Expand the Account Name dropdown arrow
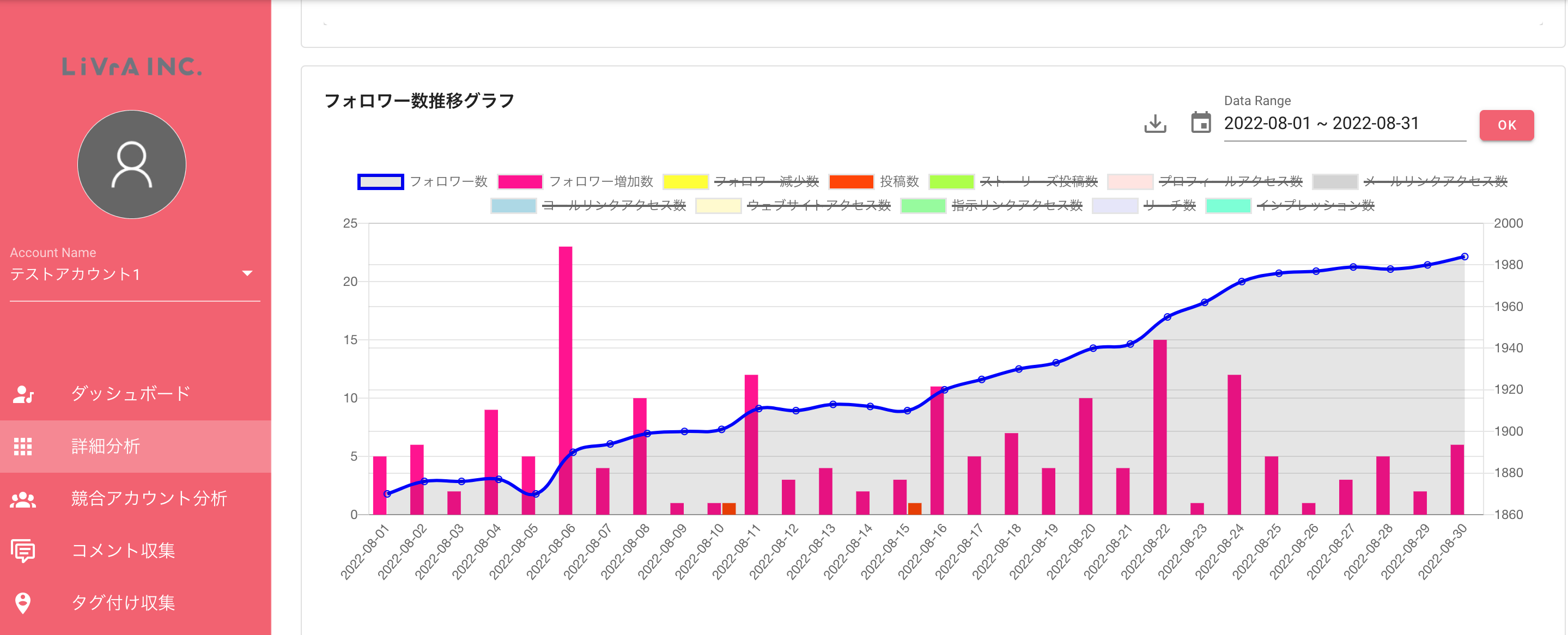 [x=247, y=274]
